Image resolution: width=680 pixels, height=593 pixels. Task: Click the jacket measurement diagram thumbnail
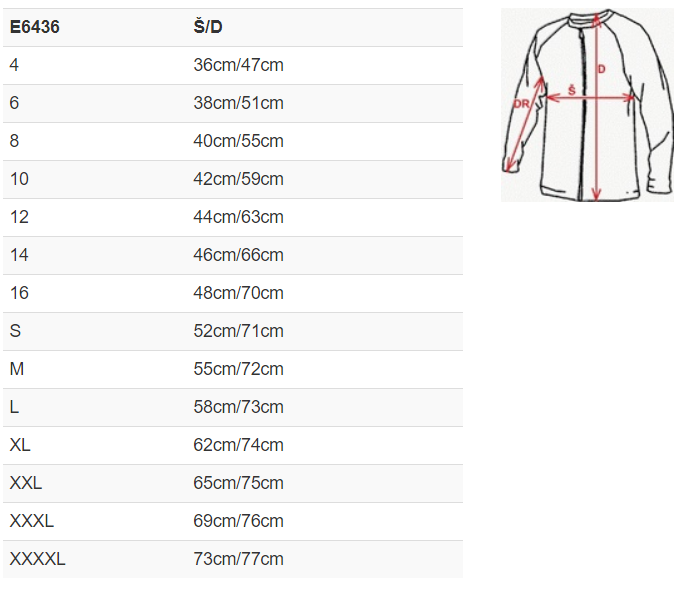click(x=587, y=105)
